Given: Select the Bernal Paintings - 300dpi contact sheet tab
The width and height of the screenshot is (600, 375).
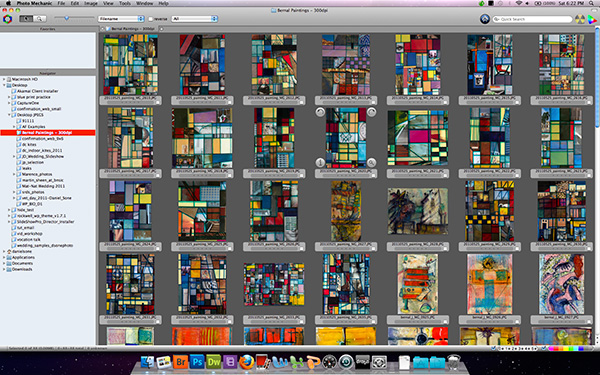Looking at the screenshot, I should pos(130,29).
